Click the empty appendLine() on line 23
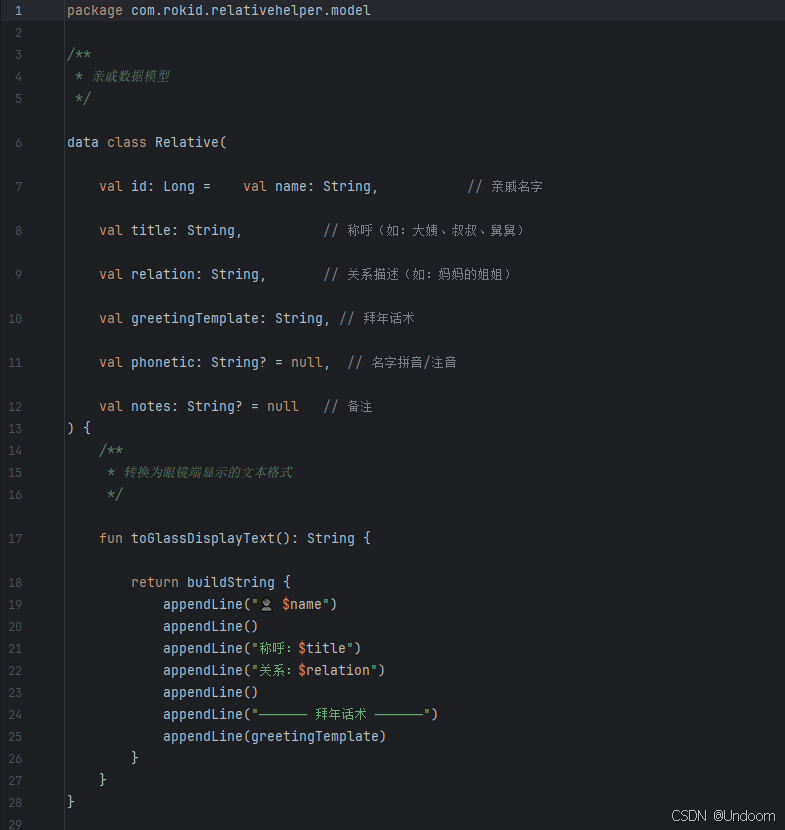The image size is (785, 830). pyautogui.click(x=210, y=692)
